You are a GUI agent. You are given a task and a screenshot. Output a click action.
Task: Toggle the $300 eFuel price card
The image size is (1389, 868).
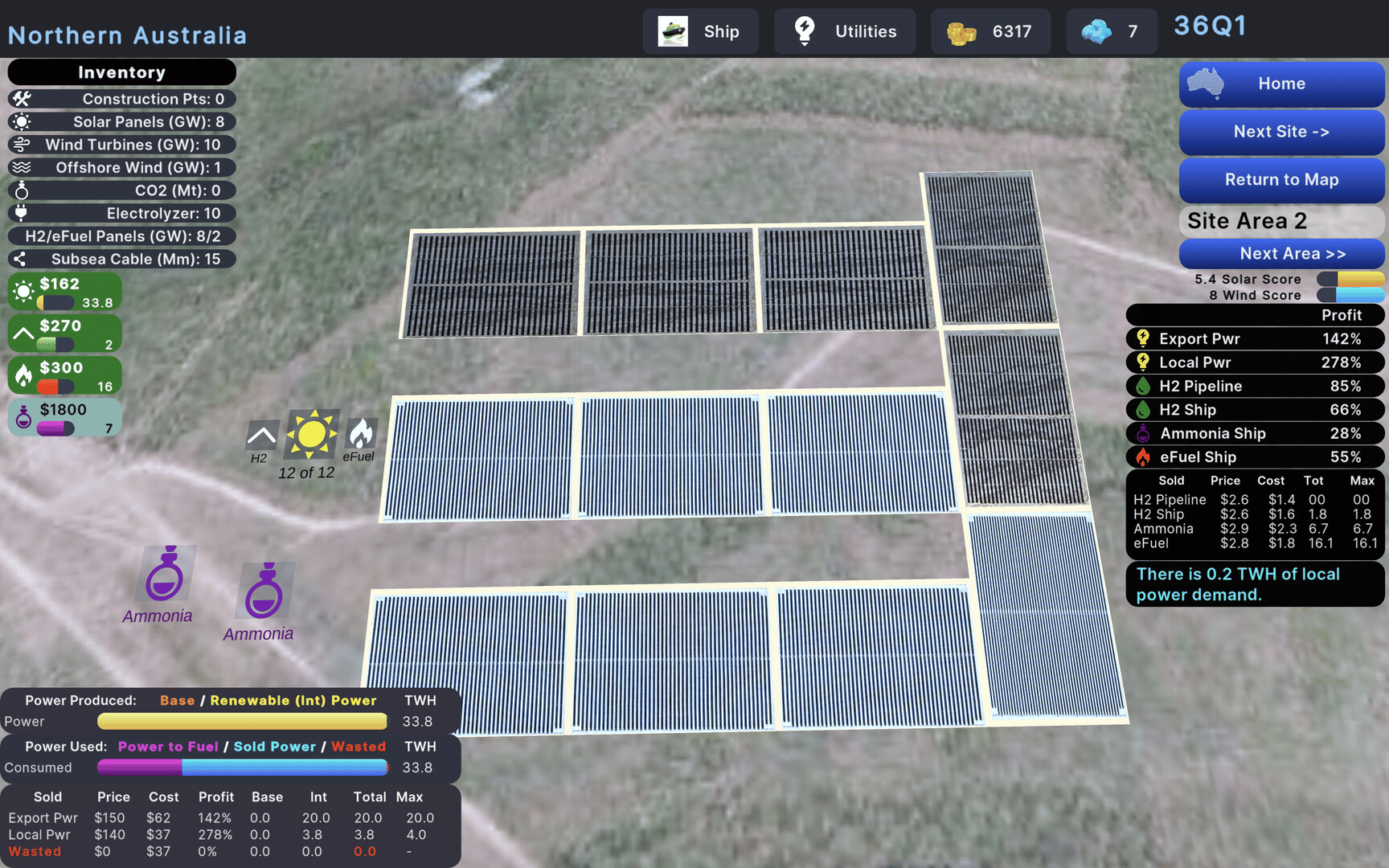[65, 375]
